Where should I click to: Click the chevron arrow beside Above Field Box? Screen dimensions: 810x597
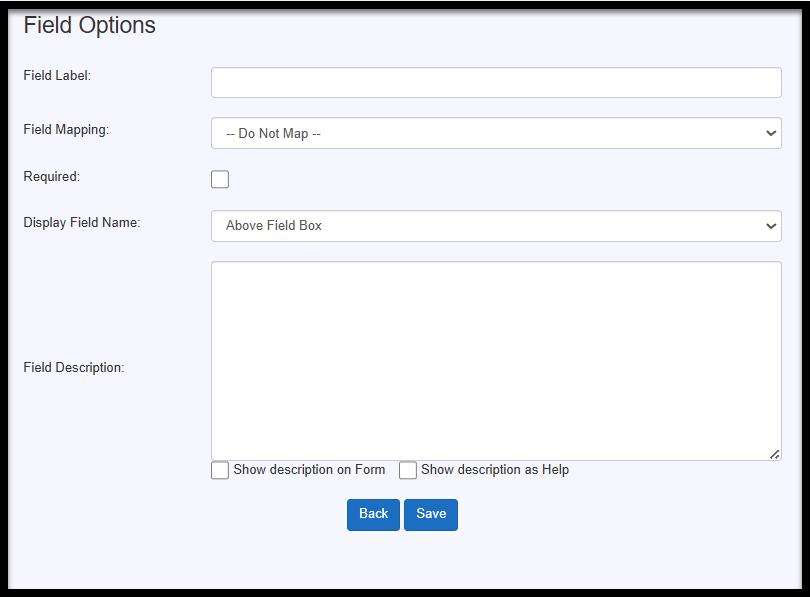click(771, 226)
